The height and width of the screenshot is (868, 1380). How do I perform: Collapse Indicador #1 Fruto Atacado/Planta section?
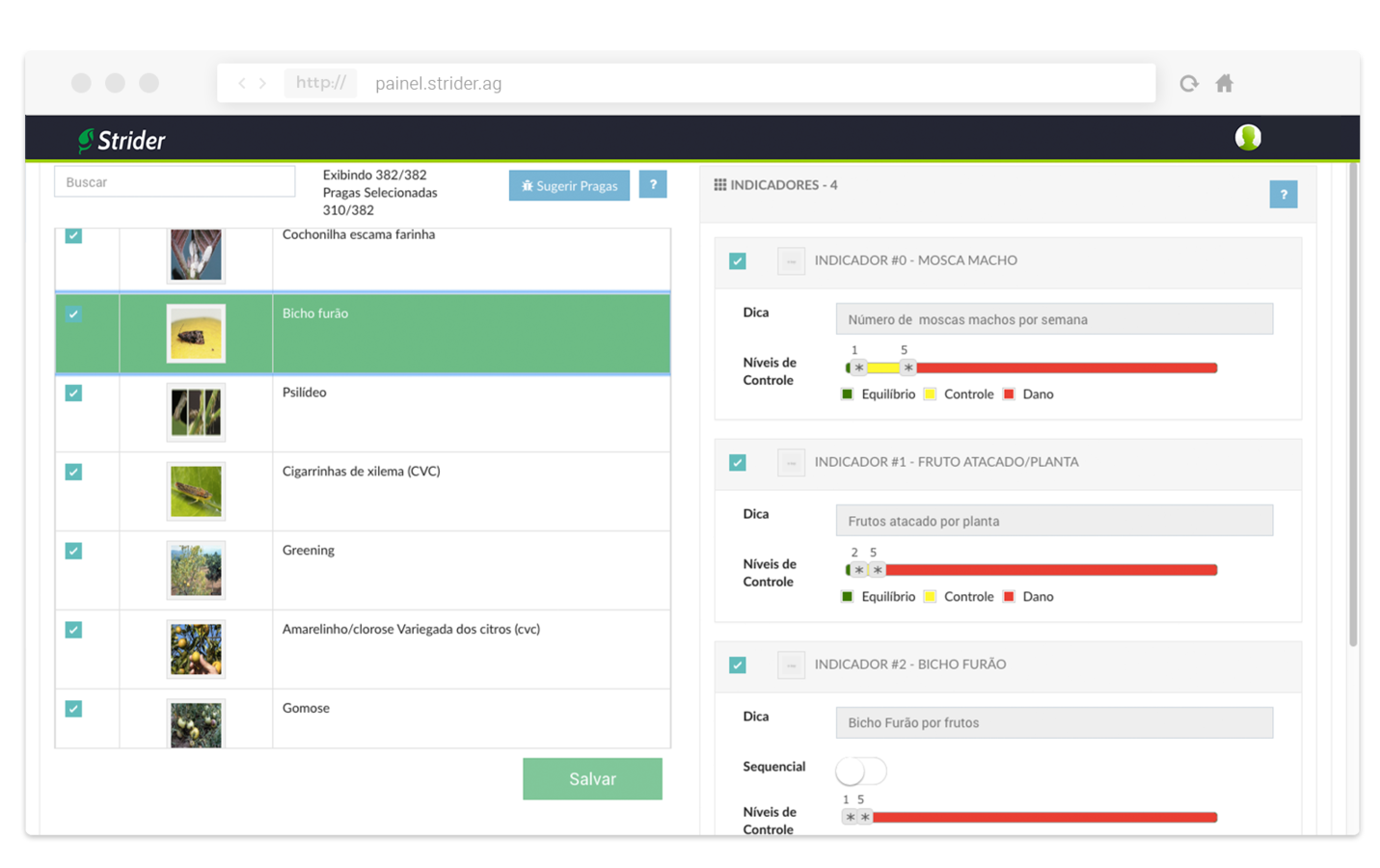[791, 463]
